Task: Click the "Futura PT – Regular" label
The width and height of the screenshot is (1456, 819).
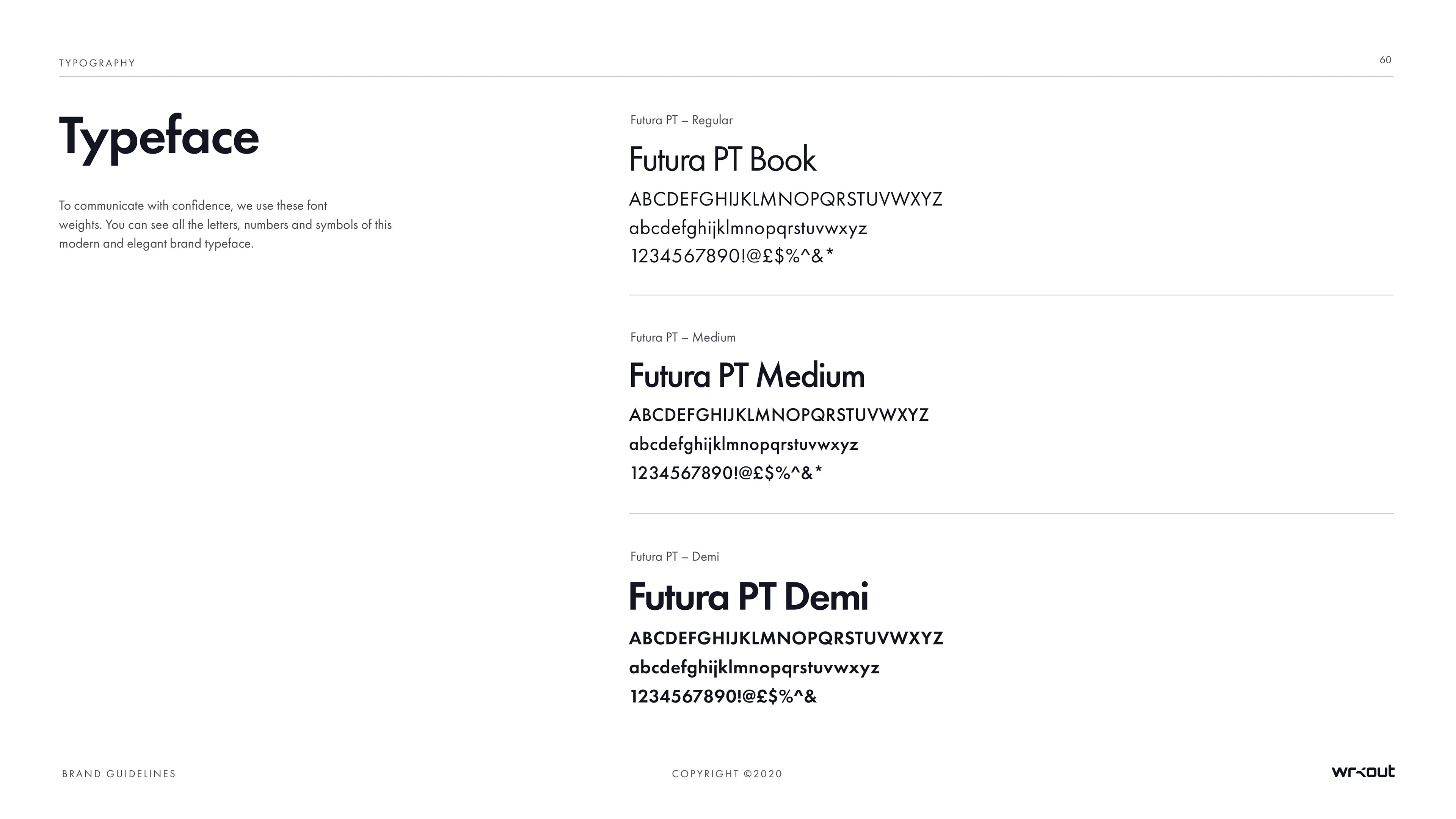Action: coord(681,121)
